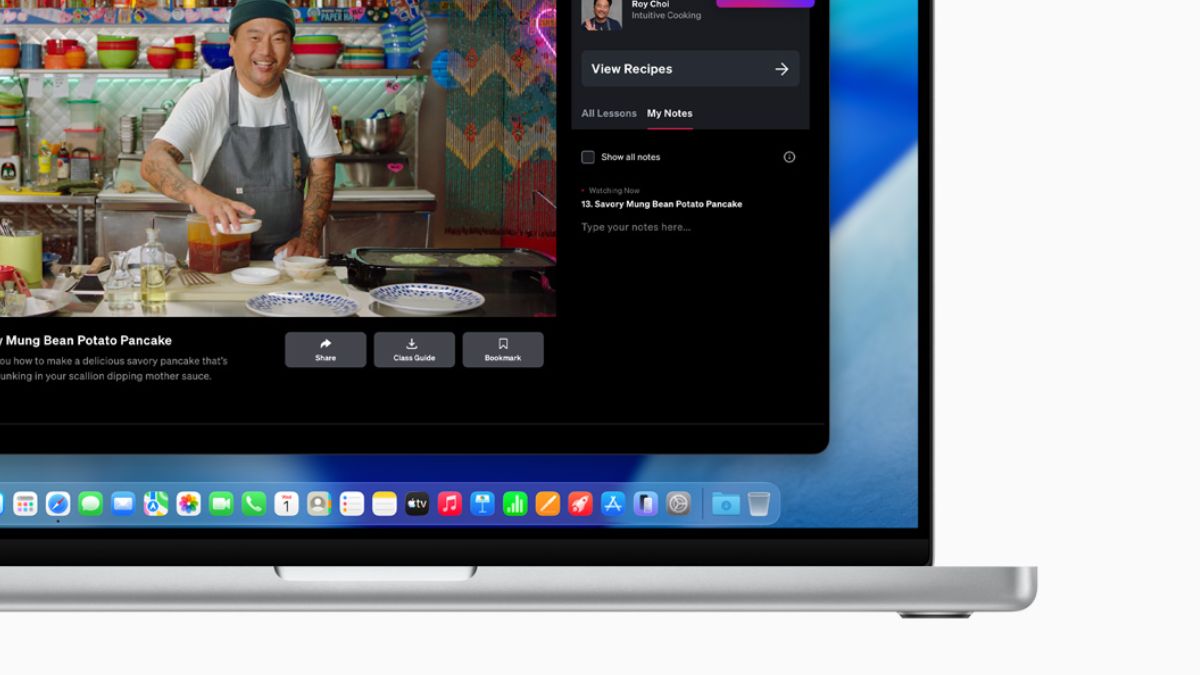1200x675 pixels.
Task: Click the Mung Bean Potato Pancake heading under video
Action: pyautogui.click(x=86, y=340)
